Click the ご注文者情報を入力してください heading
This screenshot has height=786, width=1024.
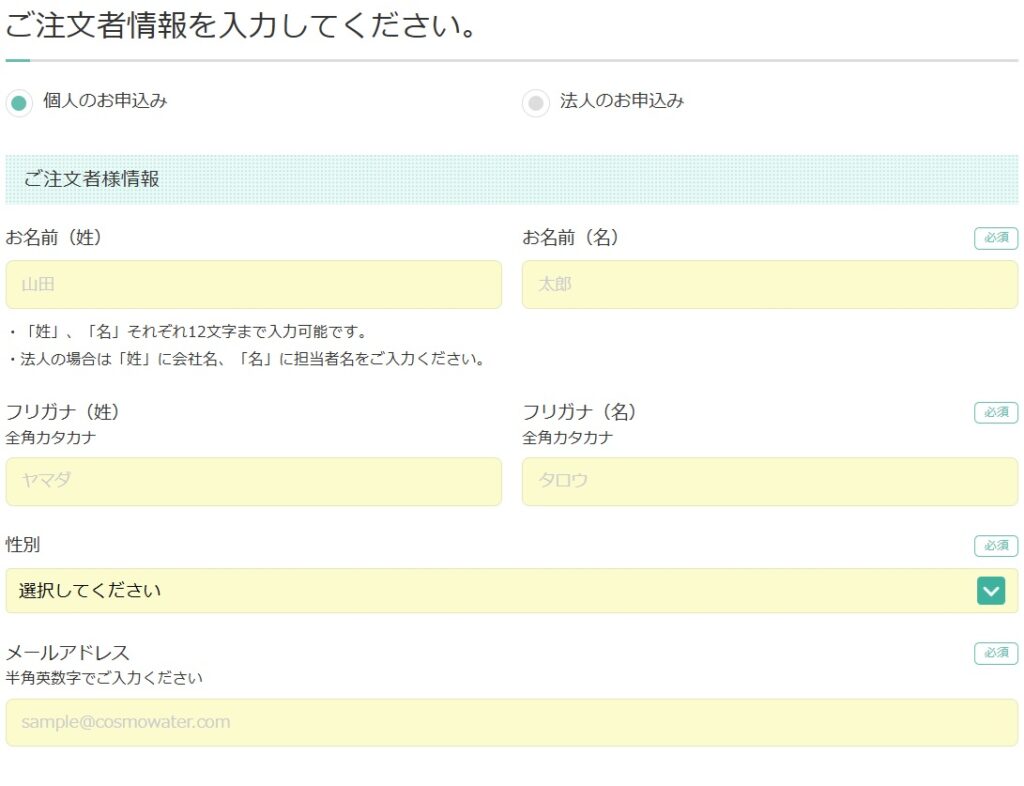[x=240, y=25]
